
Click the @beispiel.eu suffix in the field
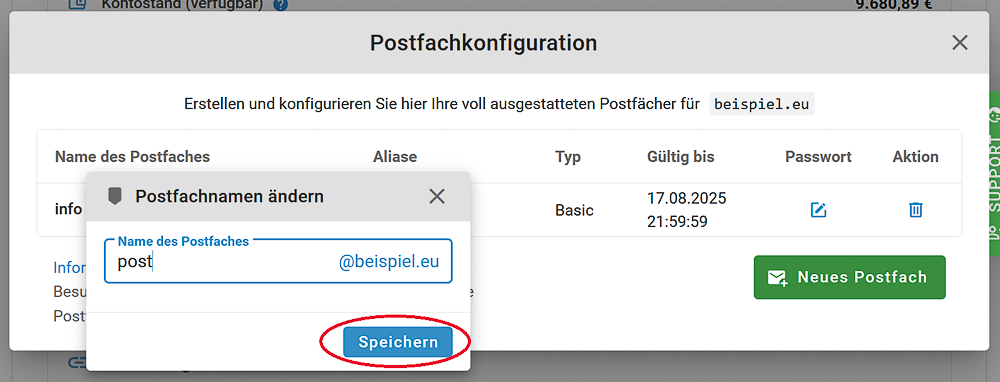tap(389, 261)
